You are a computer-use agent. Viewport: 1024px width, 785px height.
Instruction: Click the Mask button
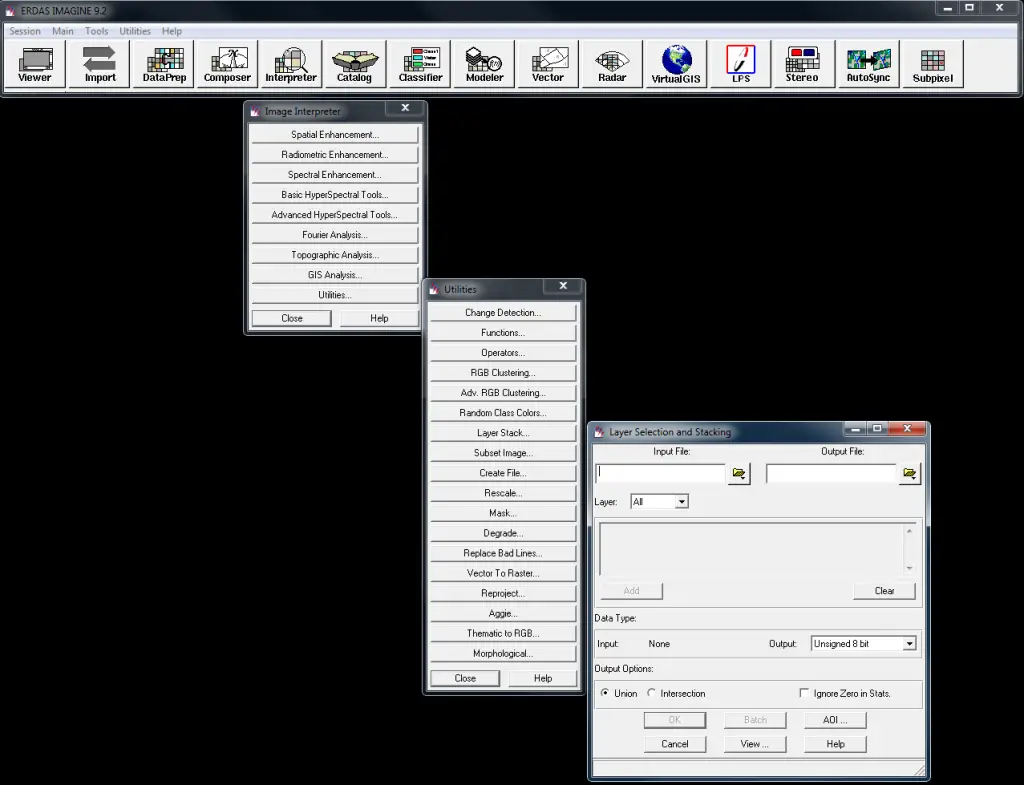tap(503, 513)
